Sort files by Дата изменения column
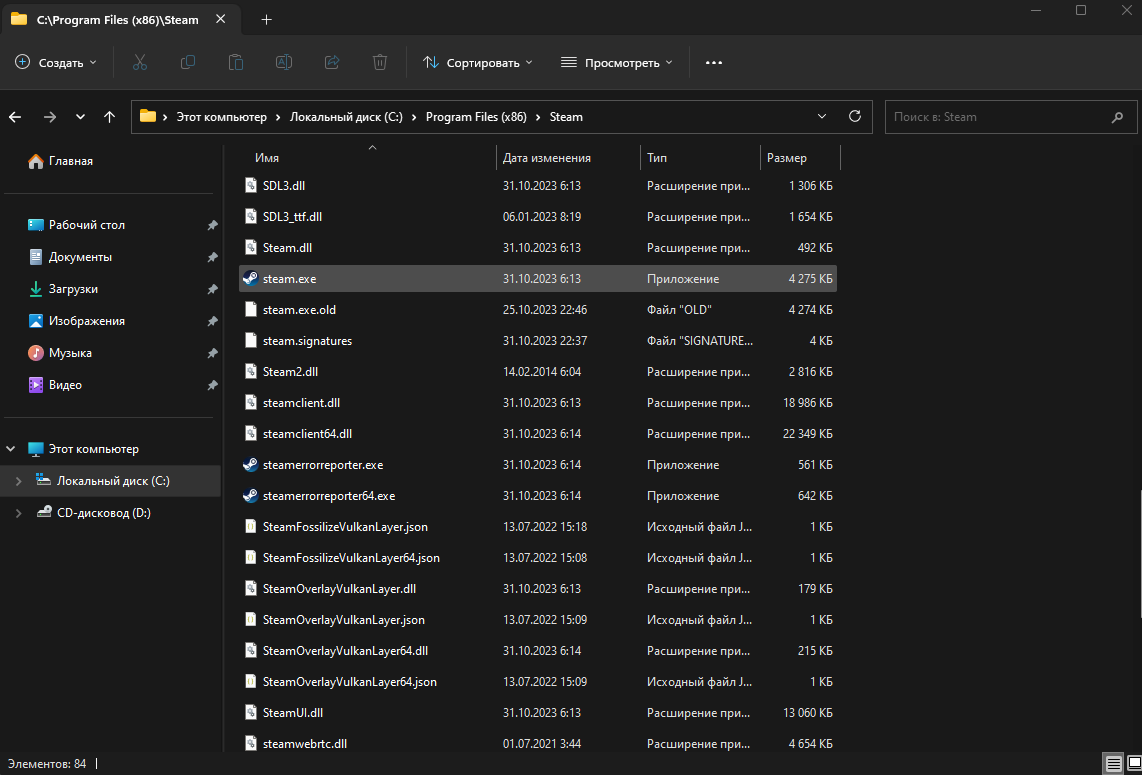The height and width of the screenshot is (775, 1142). pyautogui.click(x=547, y=158)
